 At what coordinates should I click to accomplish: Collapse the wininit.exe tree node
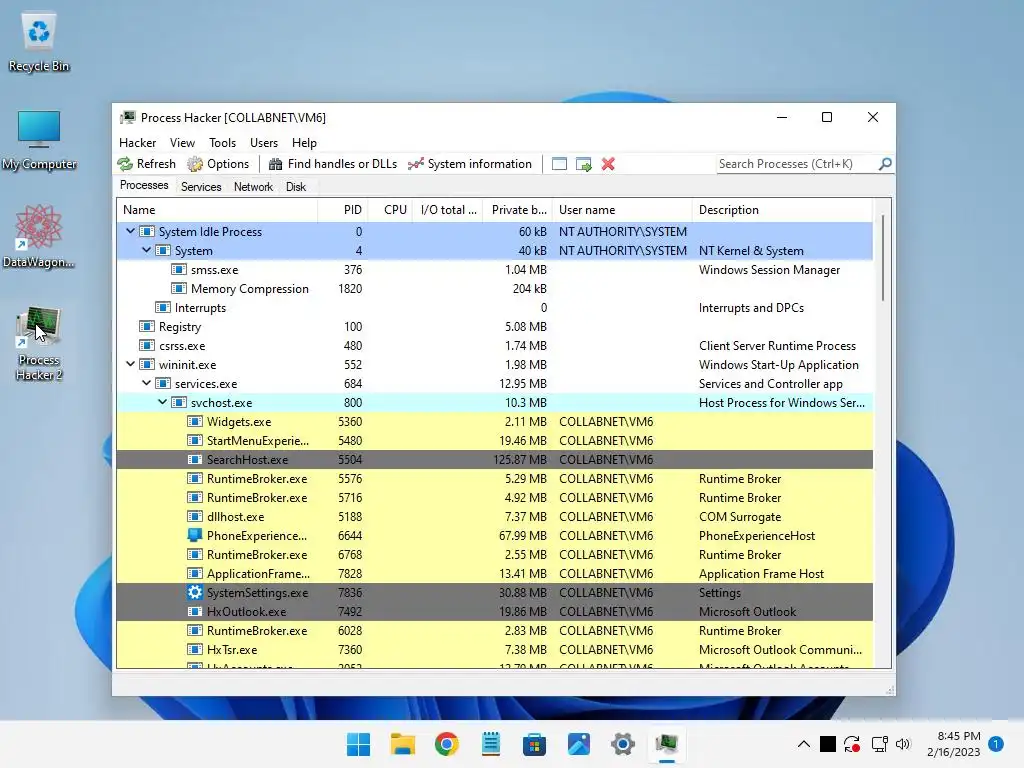click(131, 364)
